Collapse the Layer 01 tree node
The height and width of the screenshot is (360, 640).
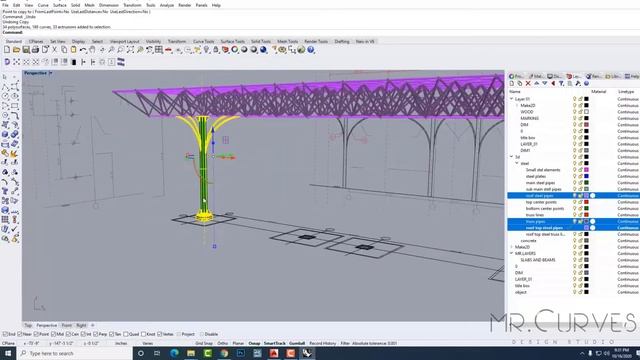[x=511, y=99]
